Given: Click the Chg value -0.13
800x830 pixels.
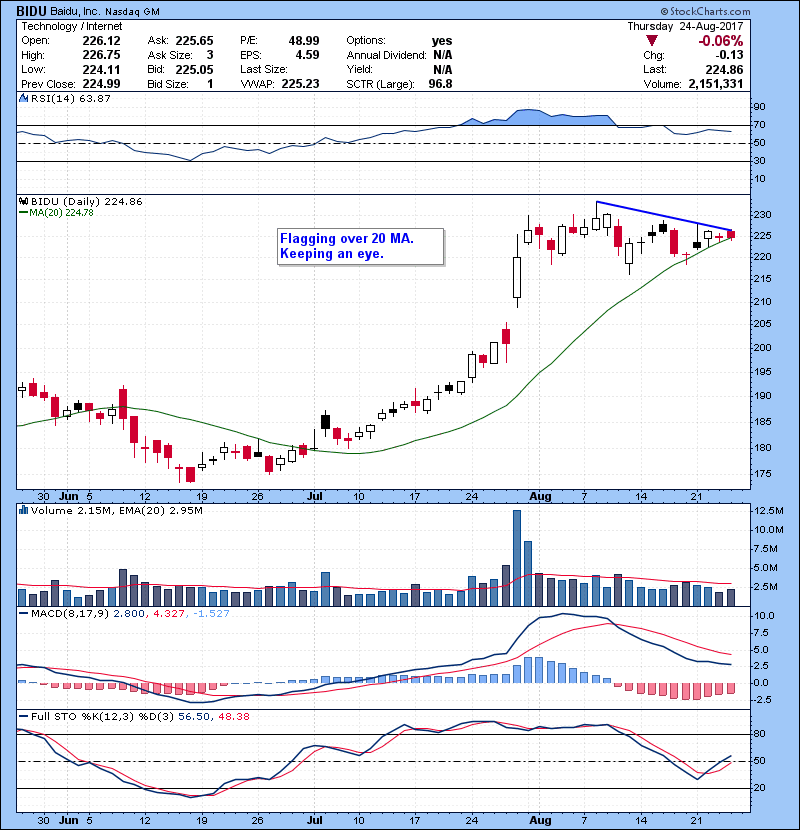Looking at the screenshot, I should [x=729, y=55].
